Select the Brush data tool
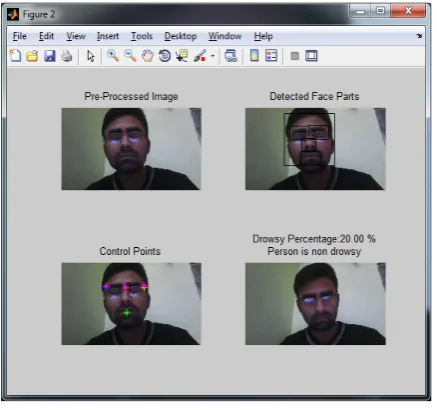Screen dimensions: 437x410 point(200,56)
